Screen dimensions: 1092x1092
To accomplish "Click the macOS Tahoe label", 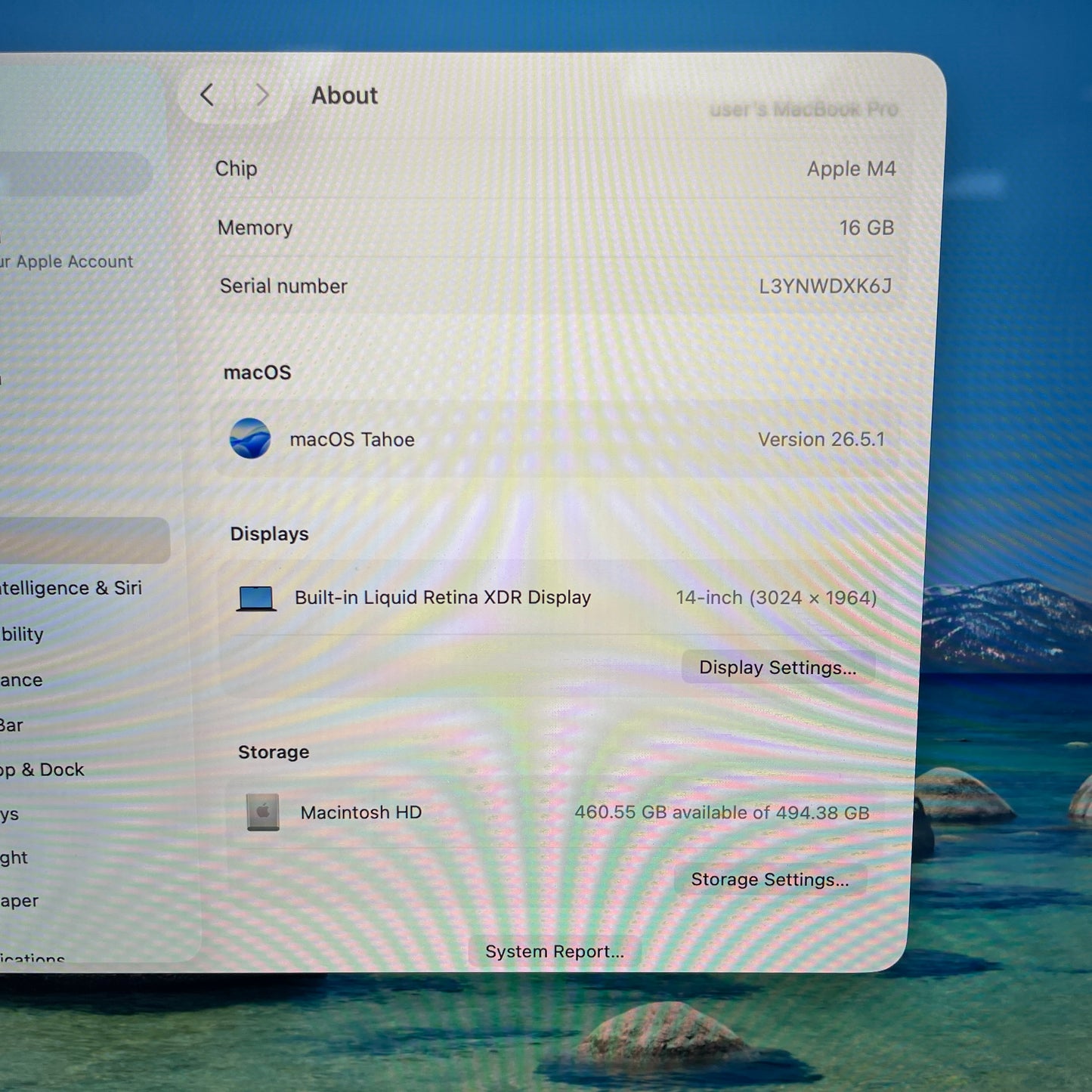I will click(352, 439).
